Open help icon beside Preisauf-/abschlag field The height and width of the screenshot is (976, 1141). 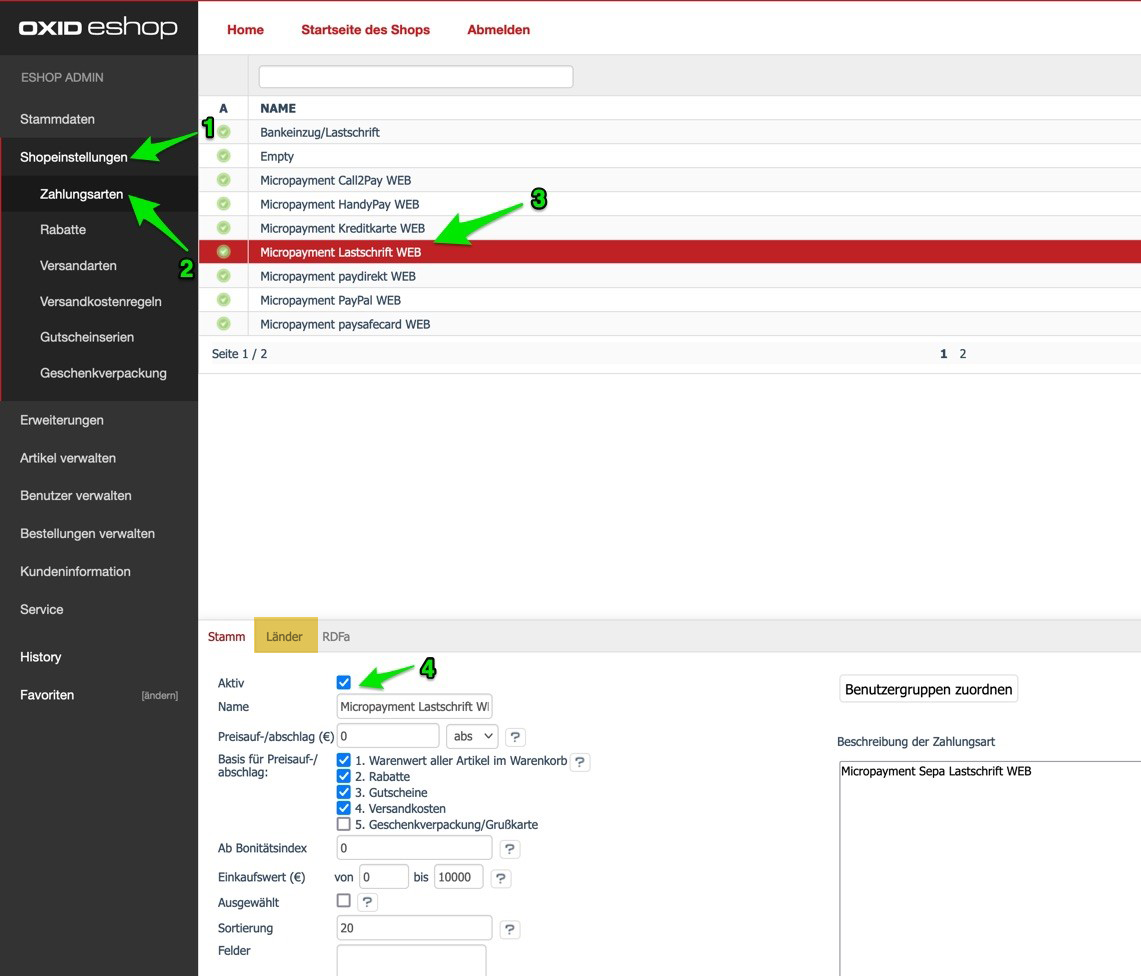tap(515, 737)
